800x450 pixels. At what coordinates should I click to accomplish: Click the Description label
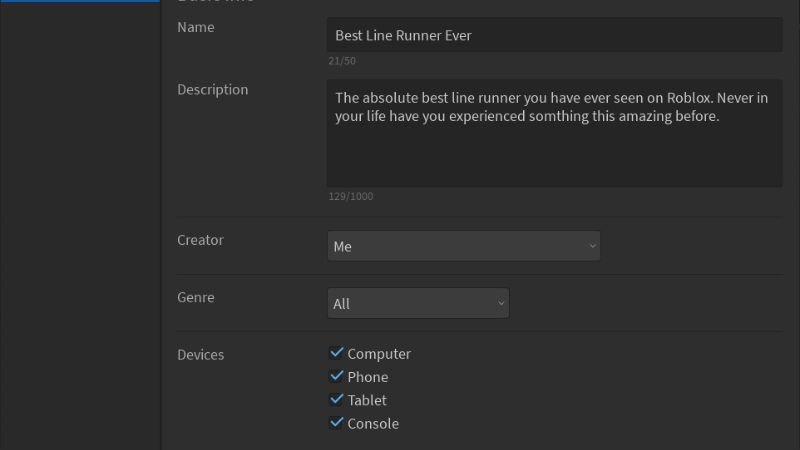213,90
